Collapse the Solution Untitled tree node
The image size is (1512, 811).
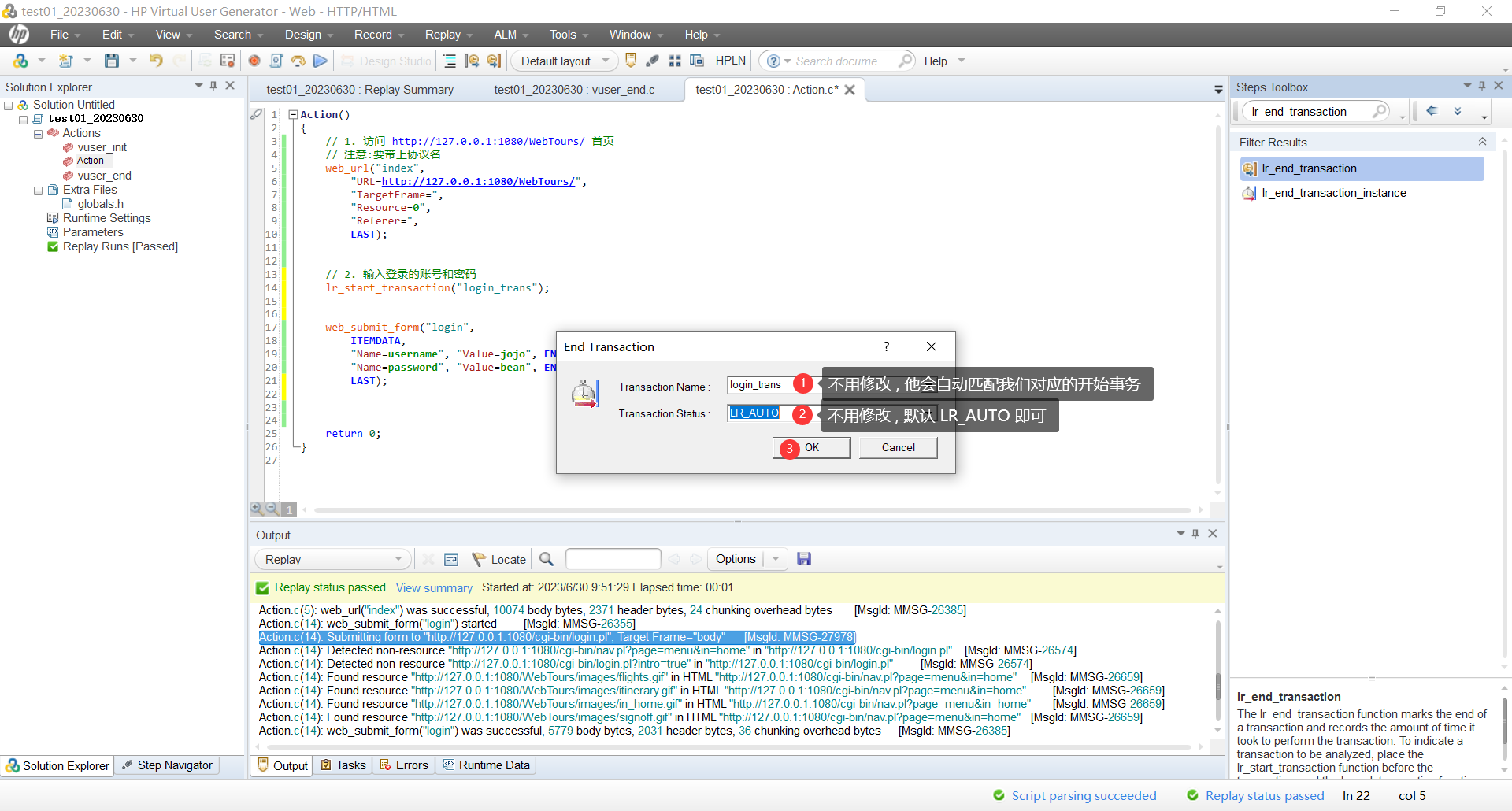(9, 105)
